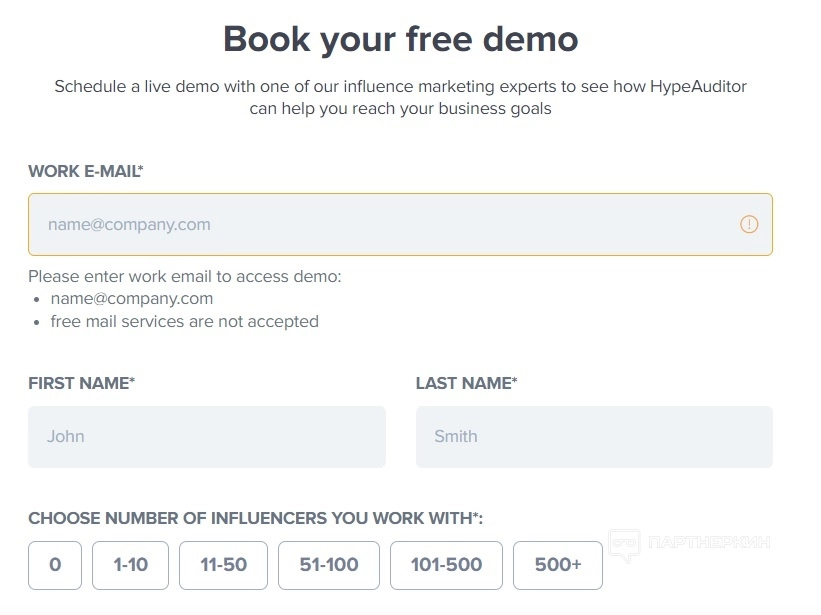Screen dimensions: 821x615
Task: Choose the "1-10" influencers option
Action: tap(130, 565)
